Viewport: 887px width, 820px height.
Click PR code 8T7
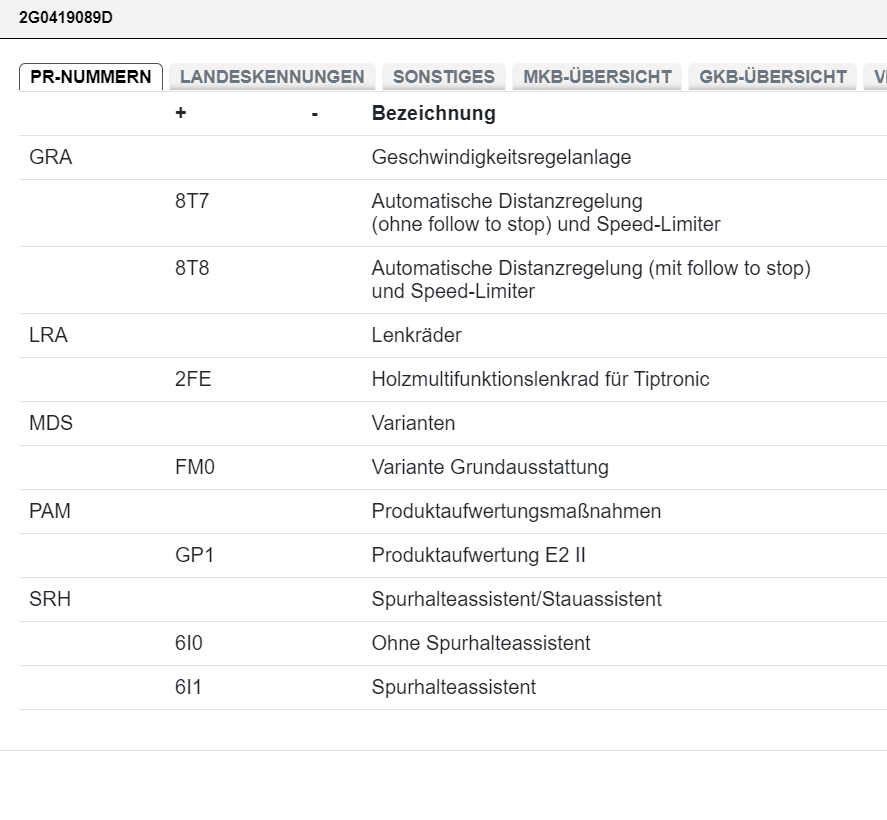(x=192, y=201)
